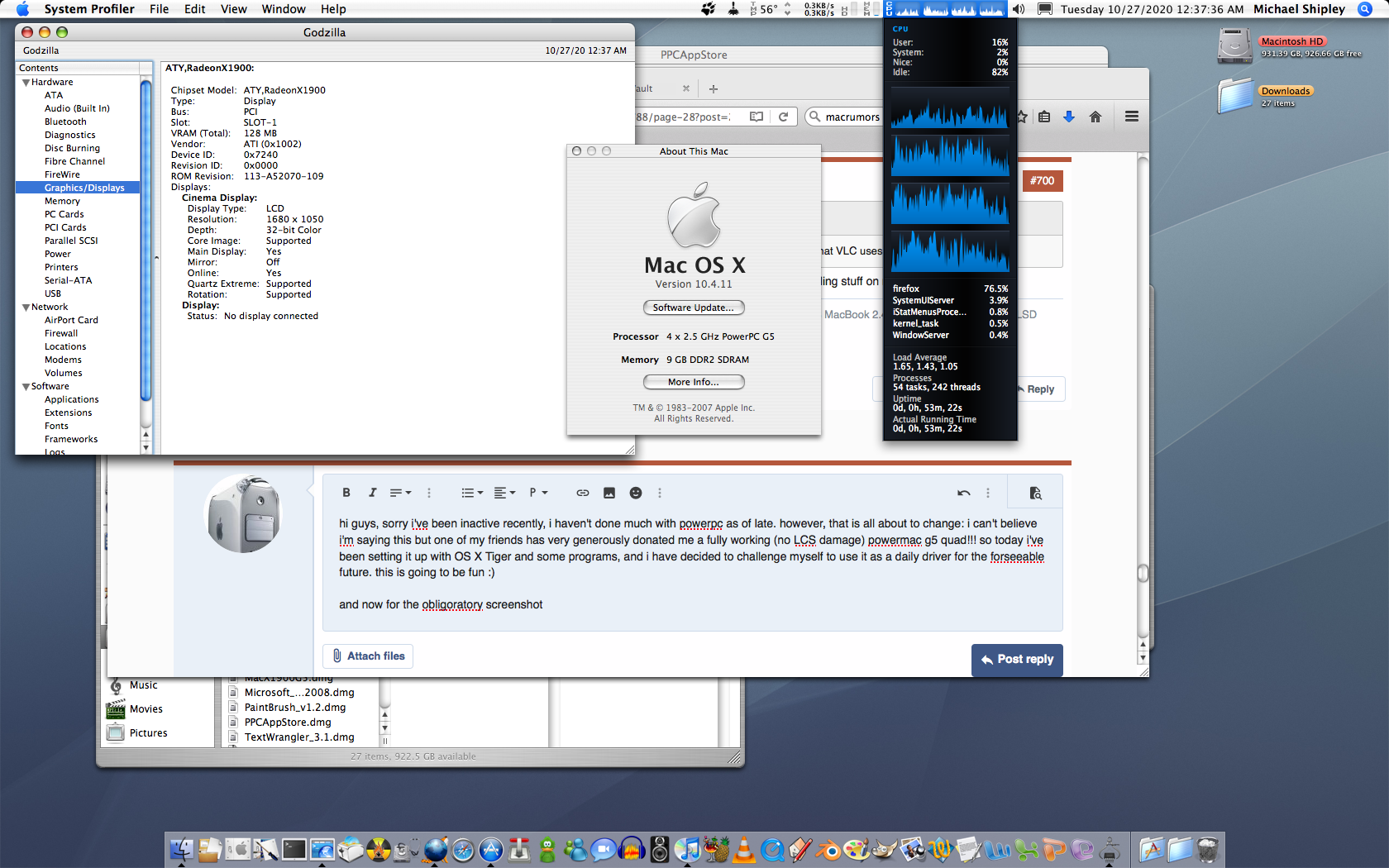Image resolution: width=1389 pixels, height=868 pixels.
Task: Click the browser search field containing macrumors
Action: [x=843, y=117]
